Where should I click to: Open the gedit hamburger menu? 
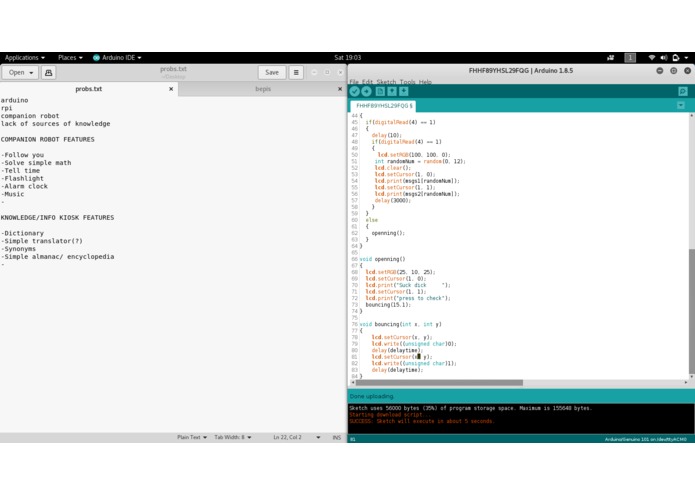coord(296,72)
